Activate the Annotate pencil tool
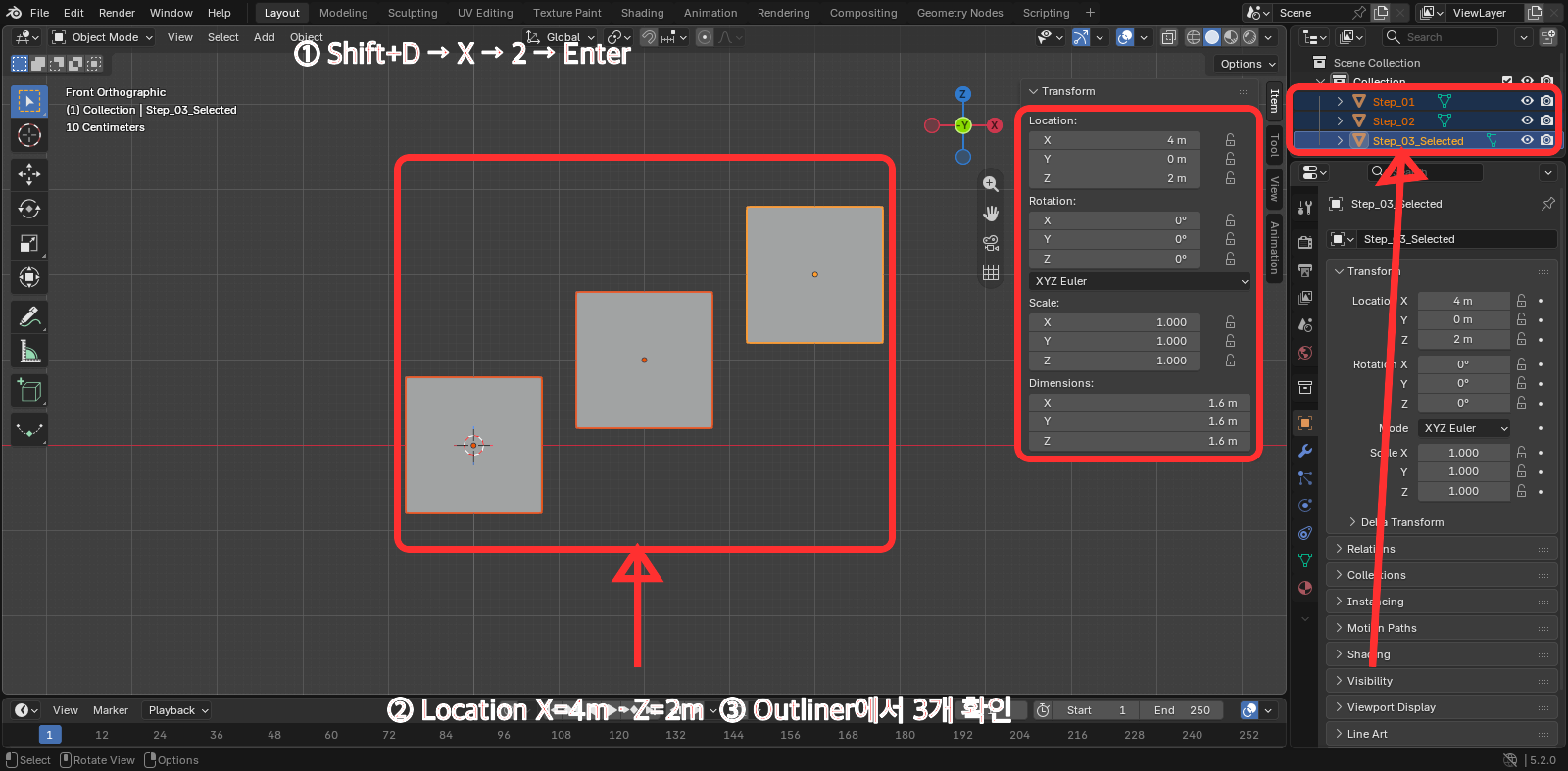The height and width of the screenshot is (771, 1568). pos(29,316)
